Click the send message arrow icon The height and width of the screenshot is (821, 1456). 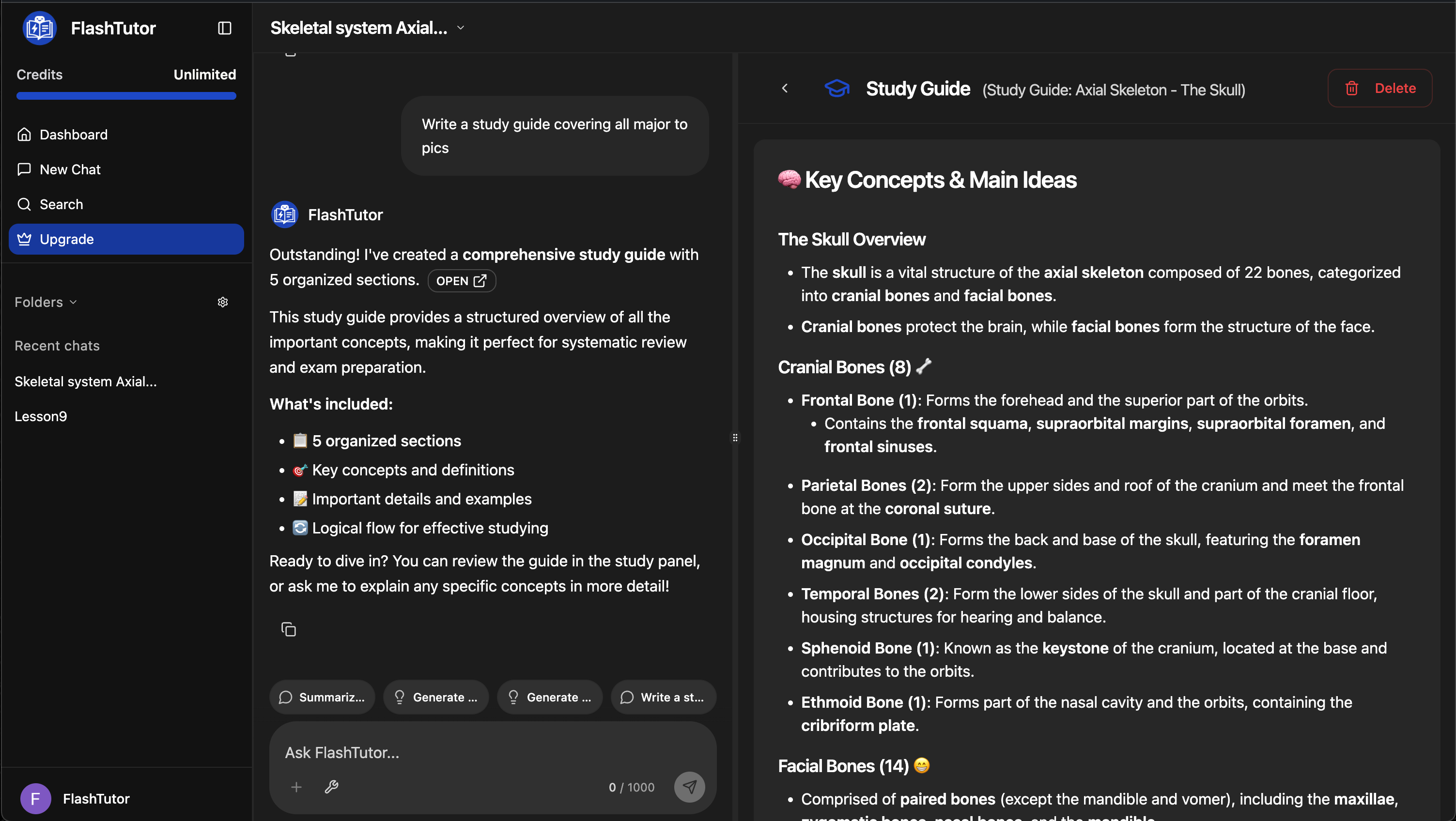[689, 787]
